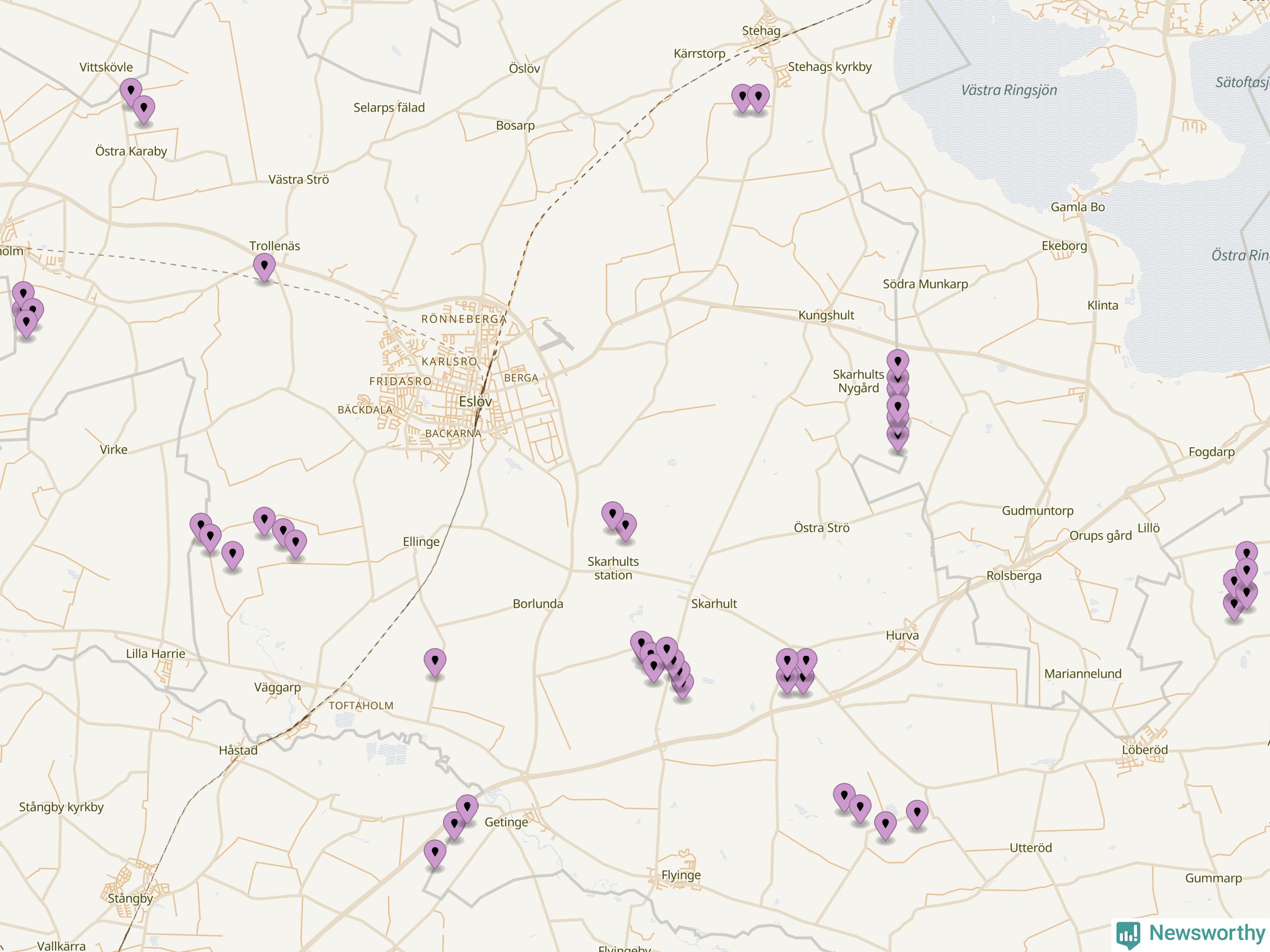Click the Selarps fälad label

click(389, 107)
